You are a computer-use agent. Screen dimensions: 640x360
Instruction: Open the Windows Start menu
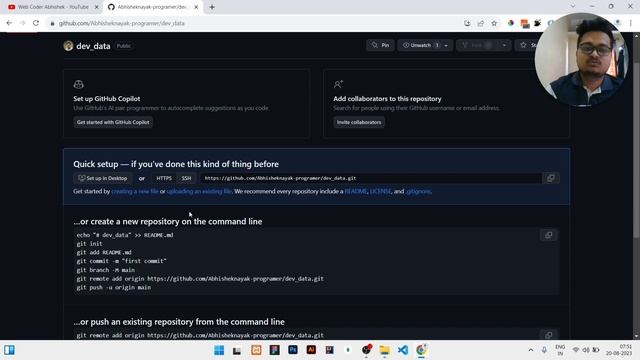pos(219,350)
